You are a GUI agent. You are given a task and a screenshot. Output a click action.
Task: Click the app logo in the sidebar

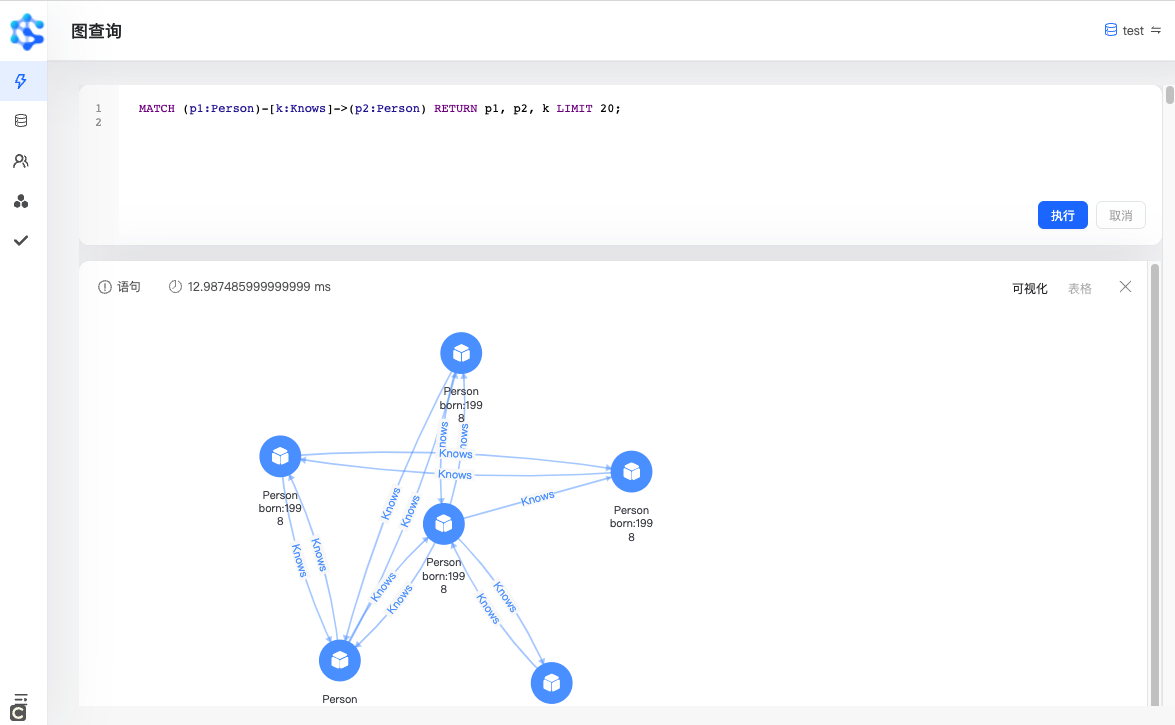pos(27,31)
